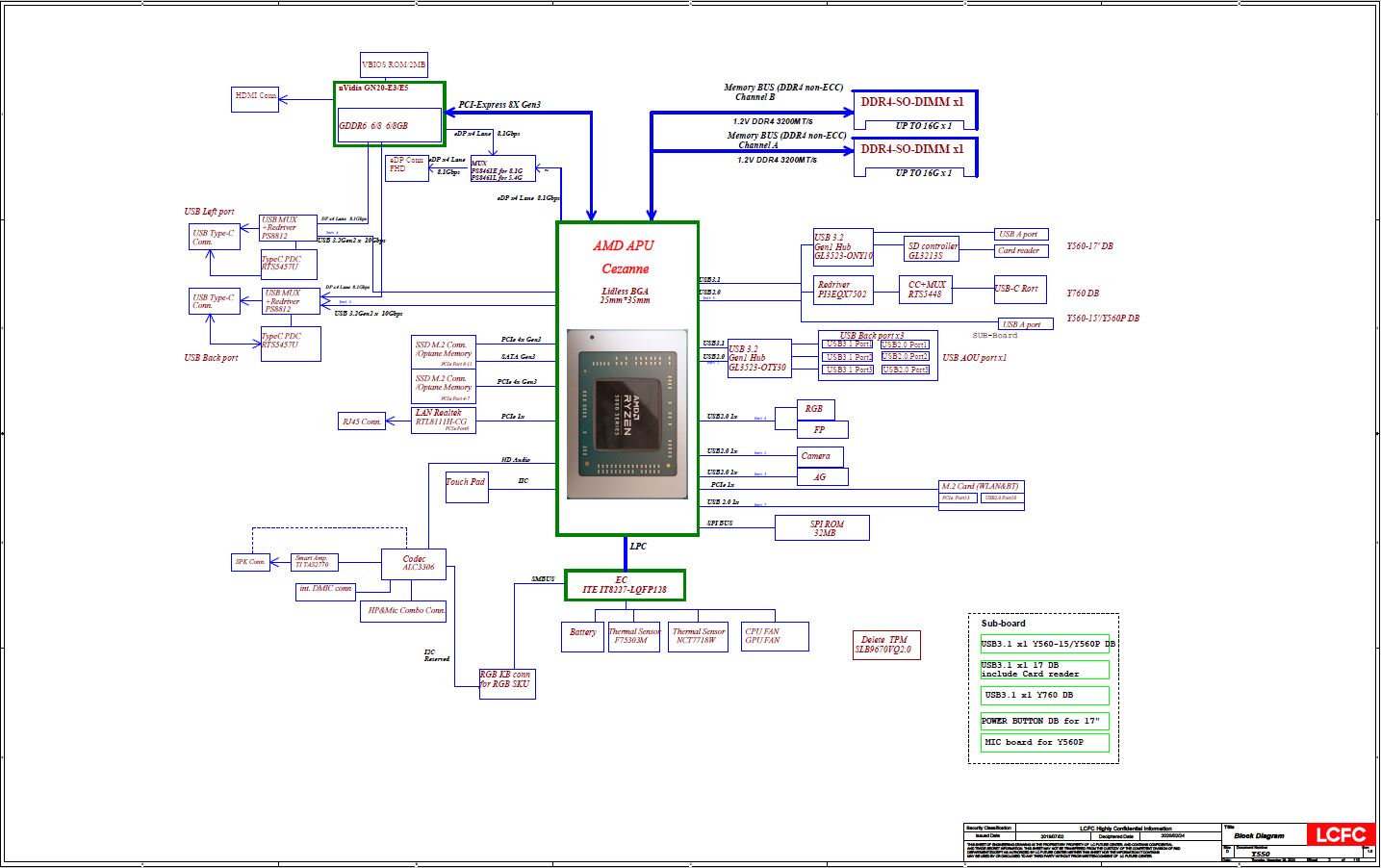Click the HD Audio label
Image resolution: width=1381 pixels, height=868 pixels.
coord(516,460)
